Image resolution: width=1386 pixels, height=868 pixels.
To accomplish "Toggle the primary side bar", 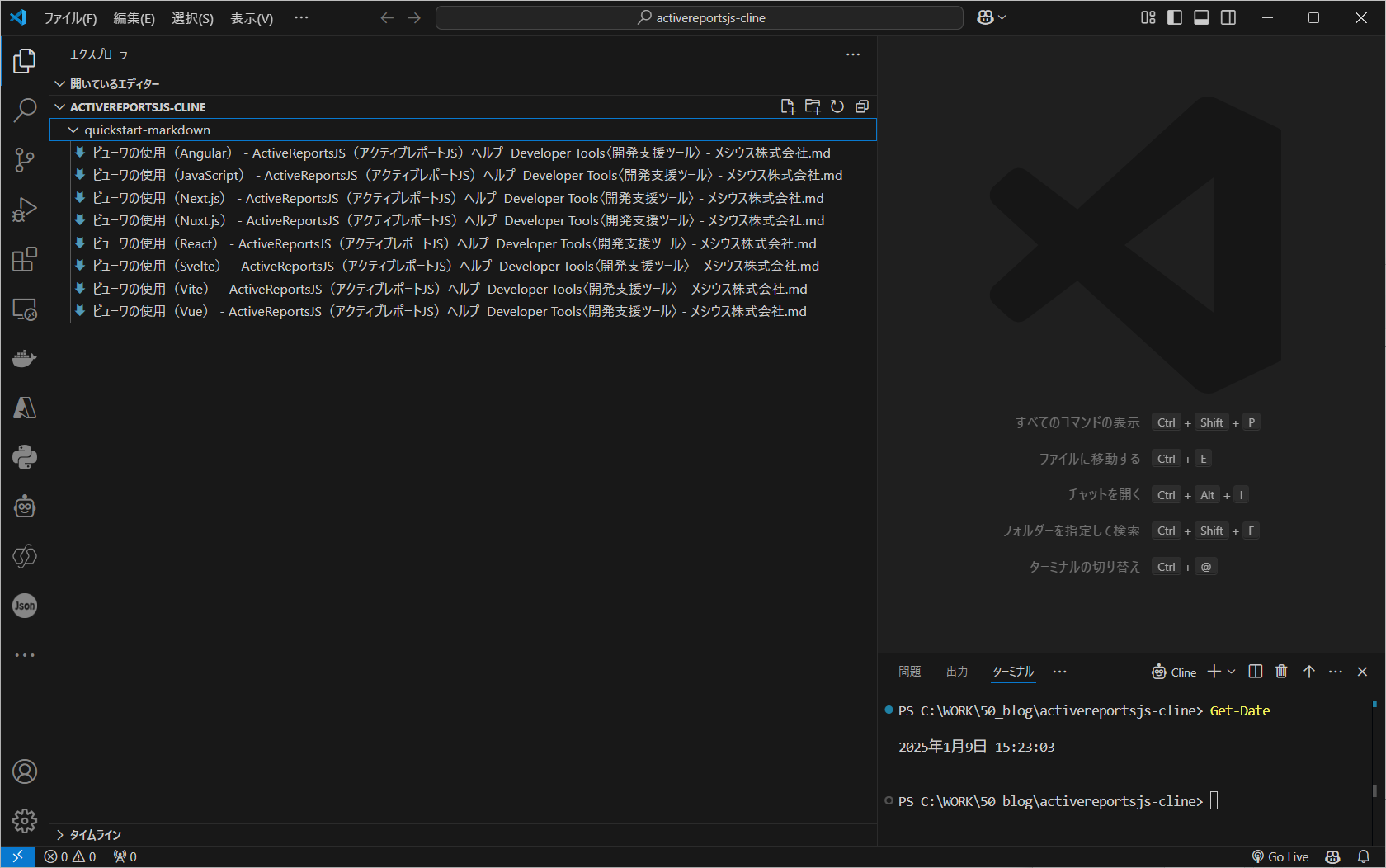I will [1175, 17].
